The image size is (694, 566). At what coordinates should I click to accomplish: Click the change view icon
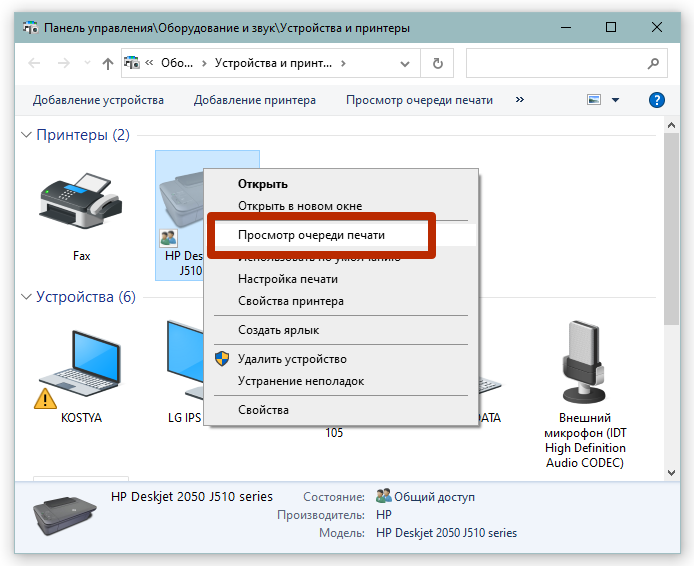[594, 100]
